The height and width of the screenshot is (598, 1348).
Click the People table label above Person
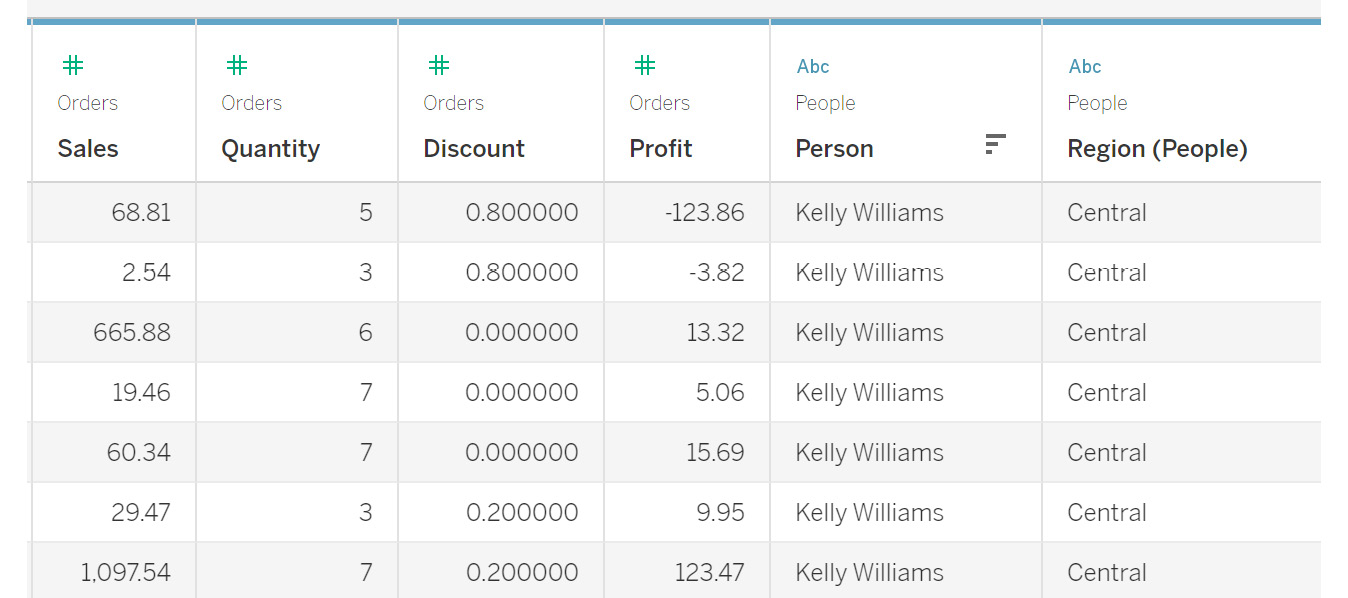pyautogui.click(x=825, y=103)
